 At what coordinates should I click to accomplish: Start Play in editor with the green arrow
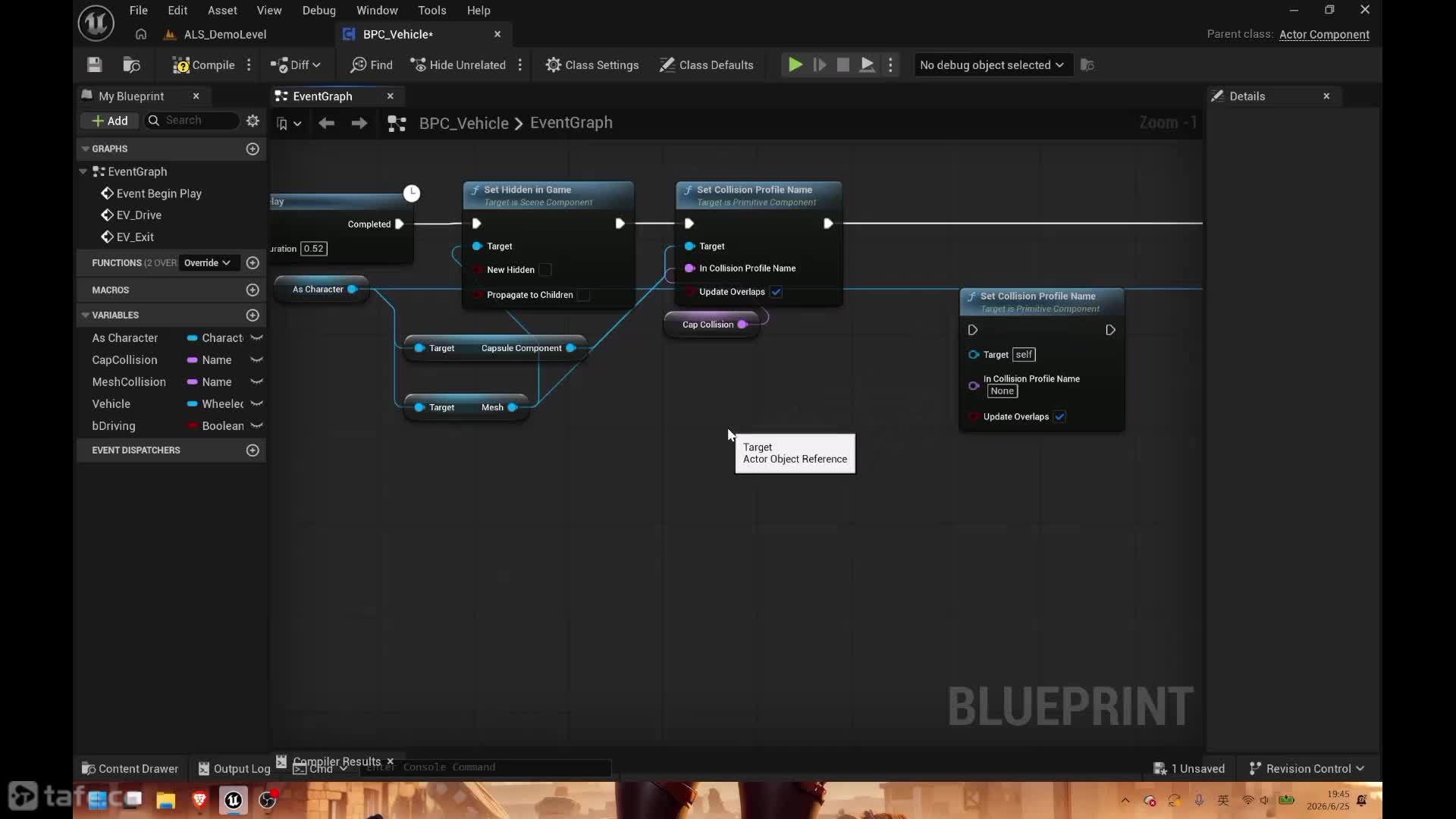click(795, 65)
